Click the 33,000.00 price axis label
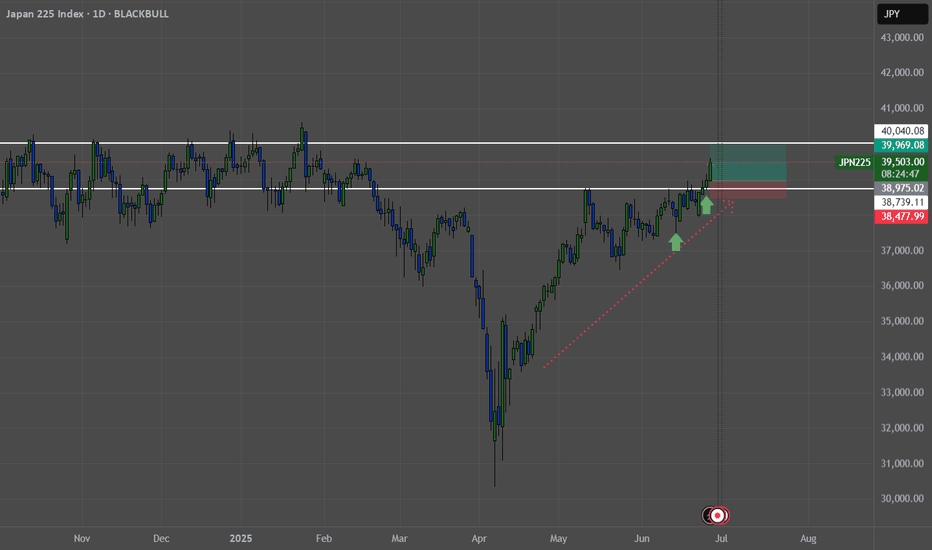The width and height of the screenshot is (932, 550). point(902,392)
